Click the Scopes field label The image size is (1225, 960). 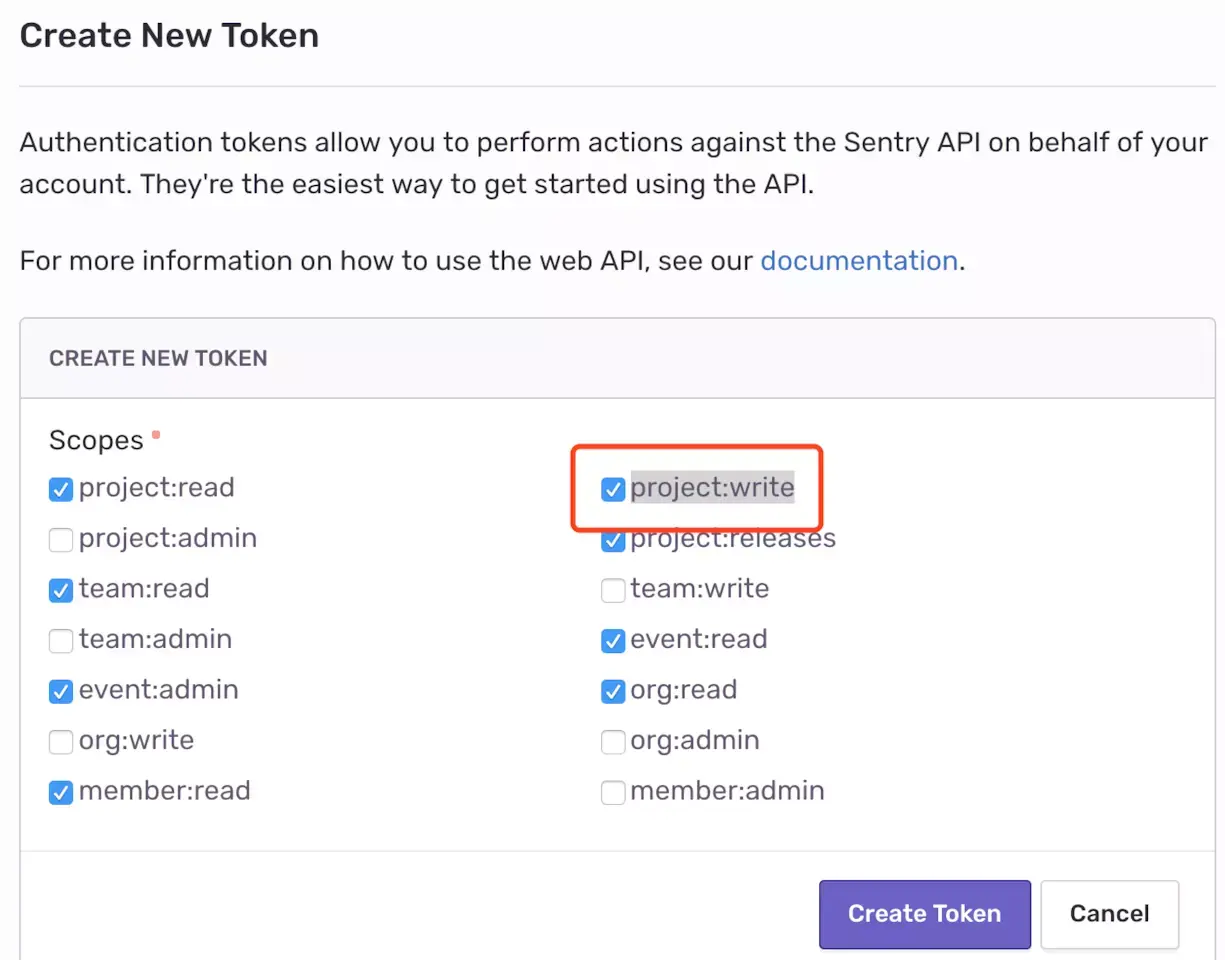[x=96, y=440]
